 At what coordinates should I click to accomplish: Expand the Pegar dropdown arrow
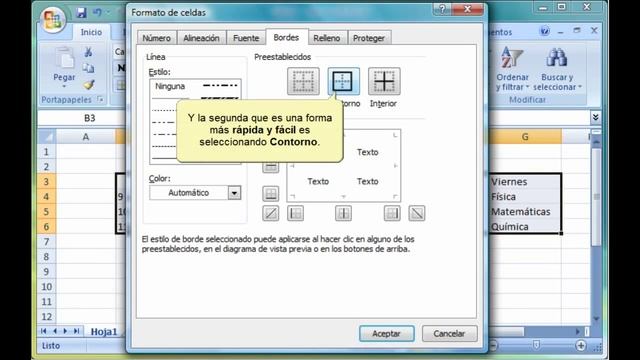64,87
